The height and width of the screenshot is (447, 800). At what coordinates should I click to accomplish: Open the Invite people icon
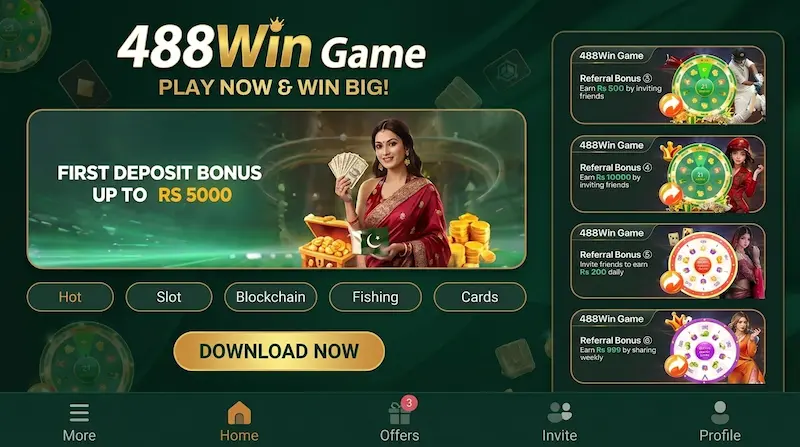click(560, 412)
